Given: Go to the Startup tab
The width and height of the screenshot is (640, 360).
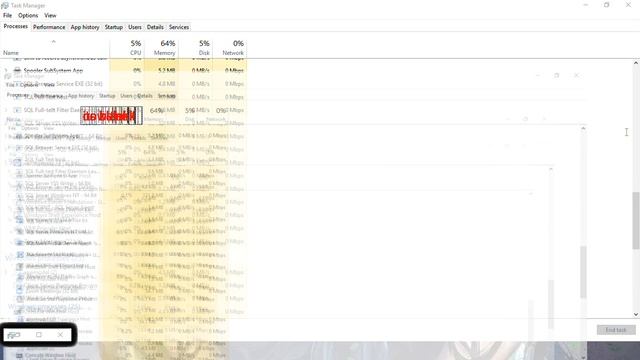Looking at the screenshot, I should point(113,27).
